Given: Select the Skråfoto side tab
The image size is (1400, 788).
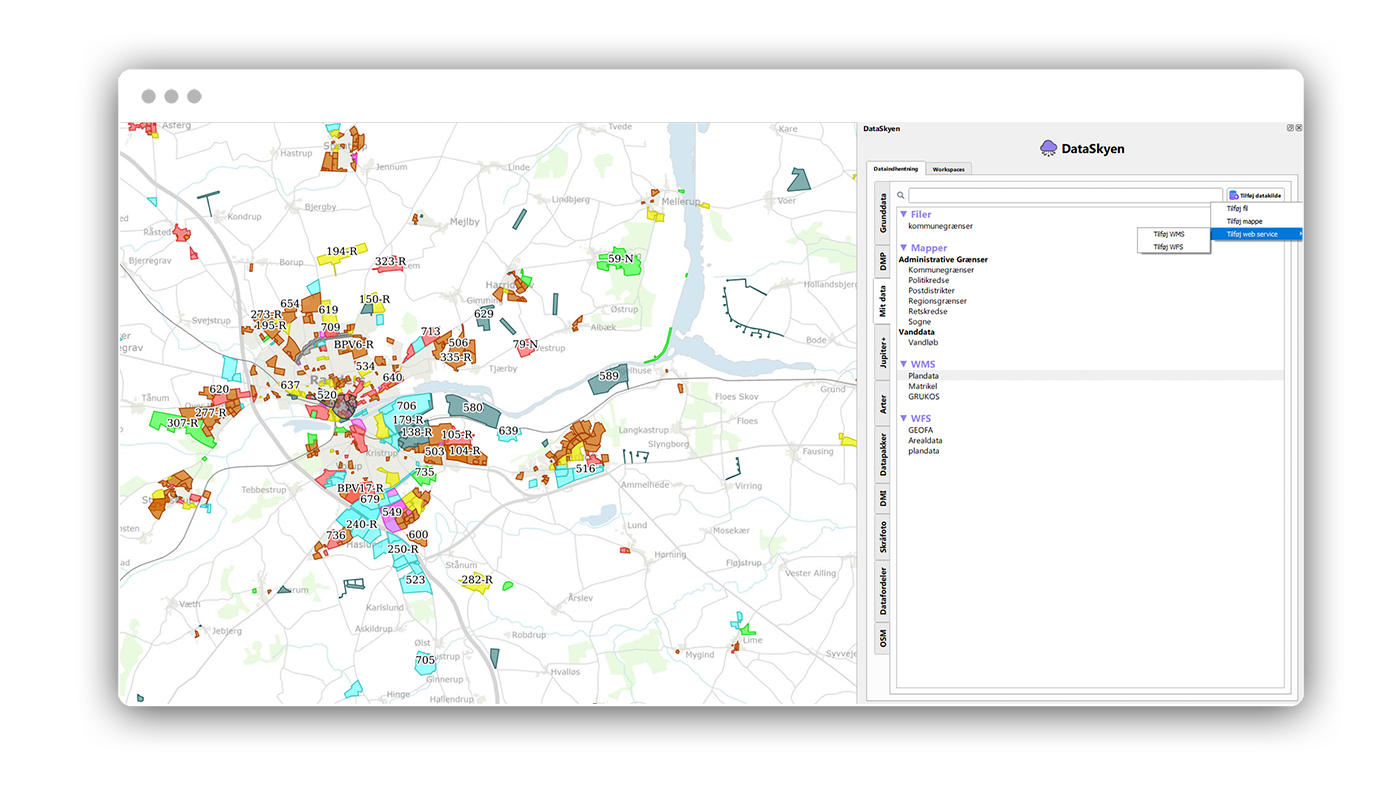Looking at the screenshot, I should (883, 536).
